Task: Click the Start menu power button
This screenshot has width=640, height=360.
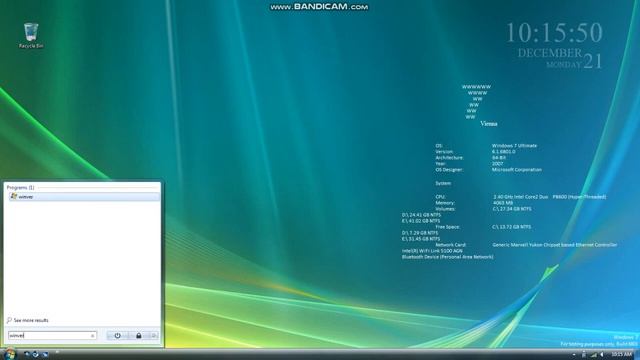Action: (118, 336)
